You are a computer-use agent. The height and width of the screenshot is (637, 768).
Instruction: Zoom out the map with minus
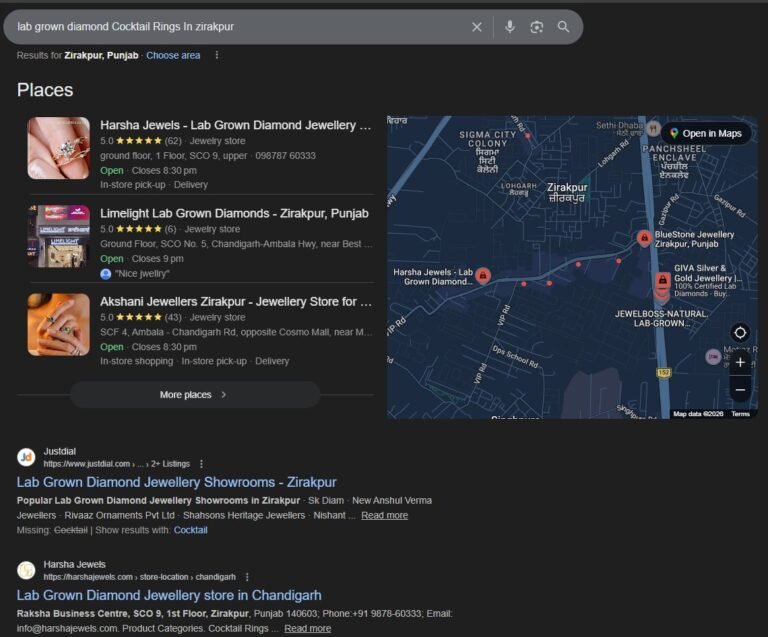pos(740,390)
